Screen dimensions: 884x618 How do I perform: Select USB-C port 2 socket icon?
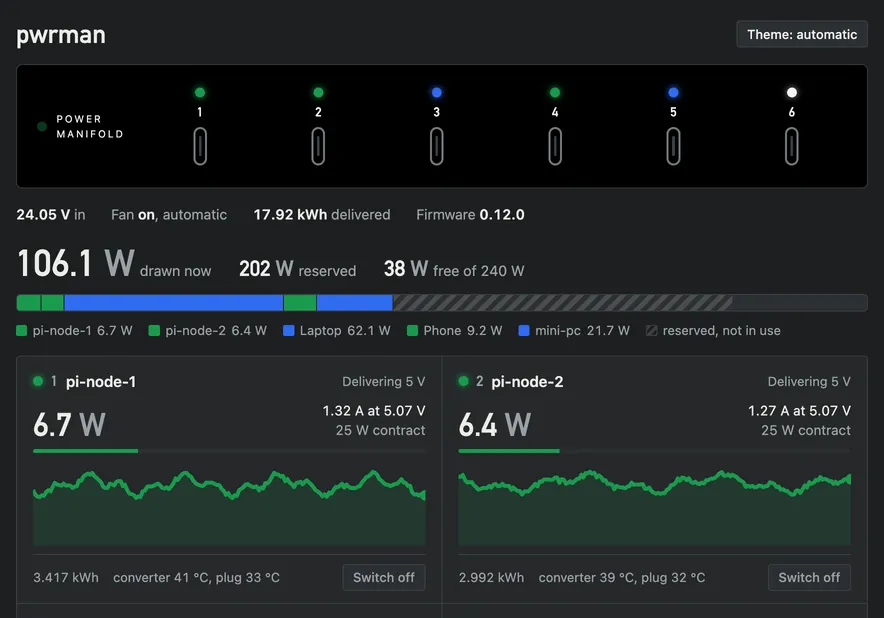(319, 147)
